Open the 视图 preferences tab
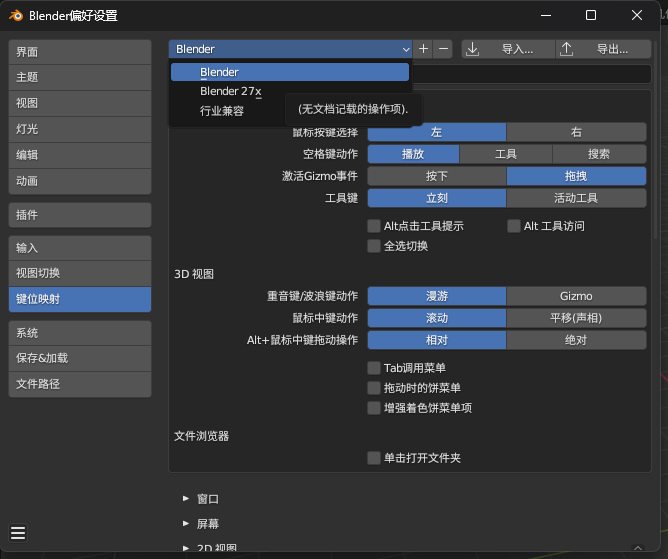This screenshot has height=559, width=668. click(x=80, y=103)
